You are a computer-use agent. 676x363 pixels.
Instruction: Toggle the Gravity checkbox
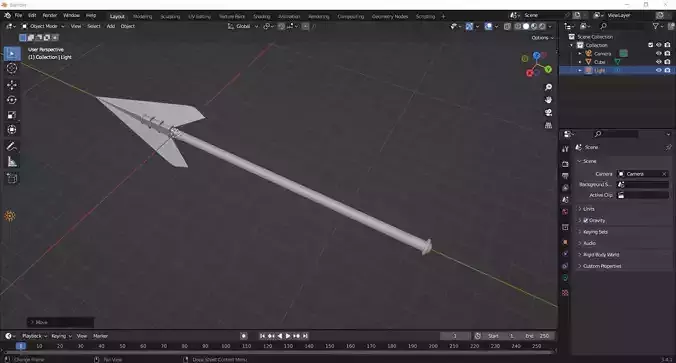[x=586, y=220]
